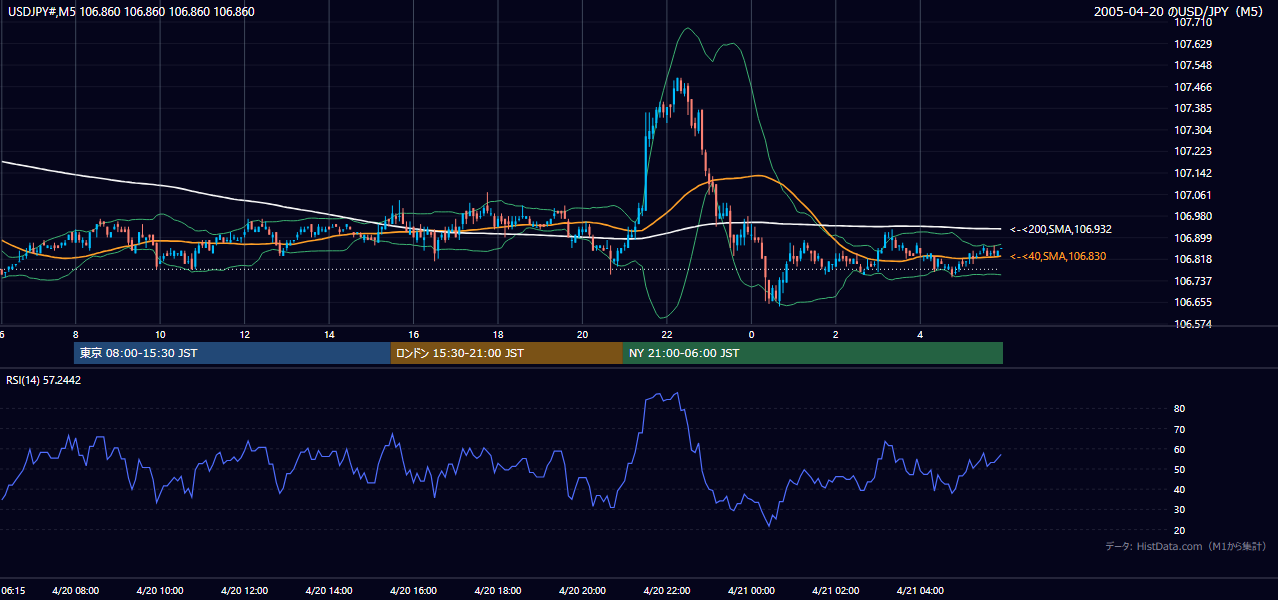The height and width of the screenshot is (600, 1278).
Task: Click the 4/20 08:00 time axis label
Action: point(75,591)
